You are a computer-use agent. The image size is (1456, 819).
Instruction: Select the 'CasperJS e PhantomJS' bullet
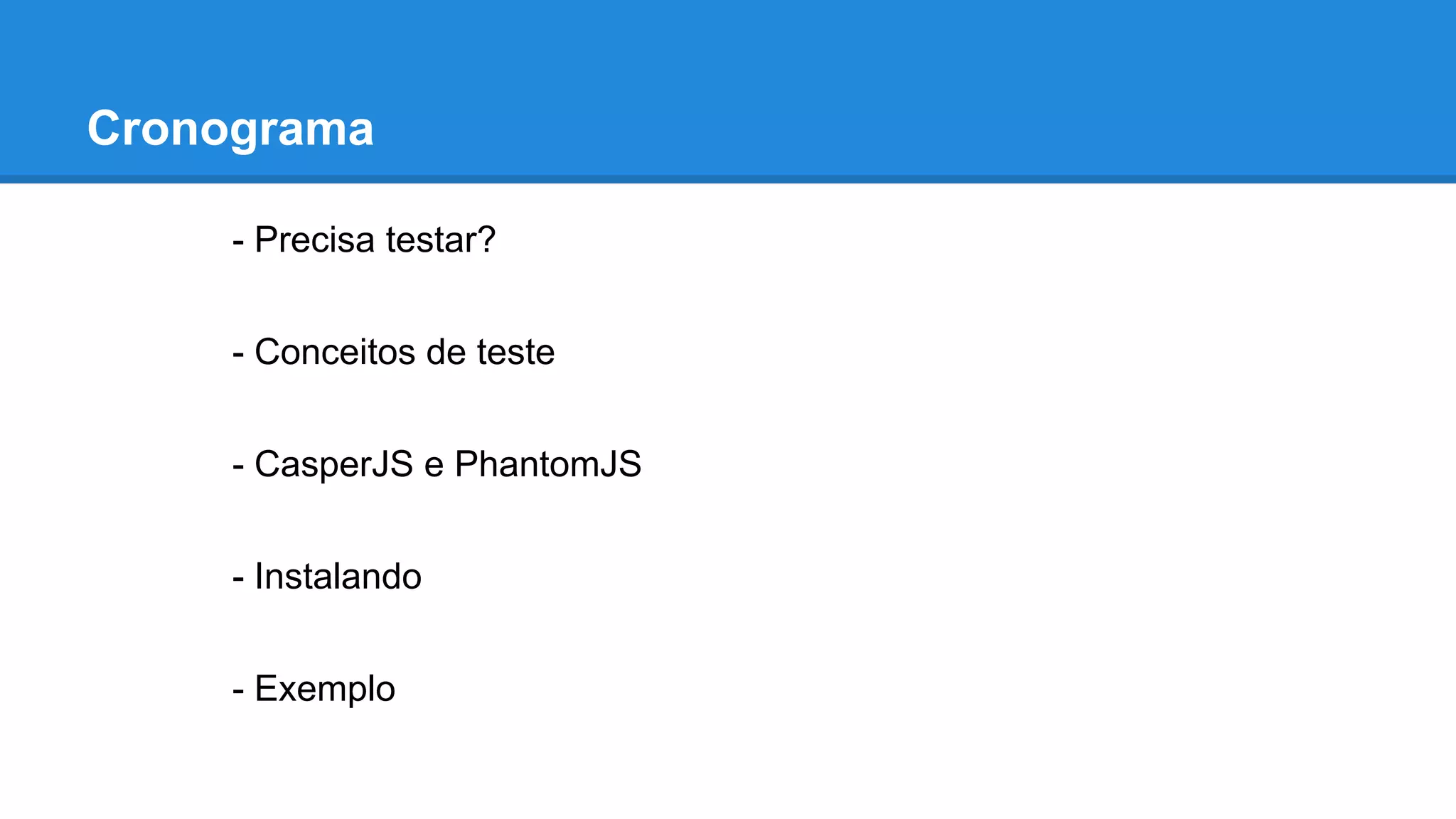click(437, 464)
